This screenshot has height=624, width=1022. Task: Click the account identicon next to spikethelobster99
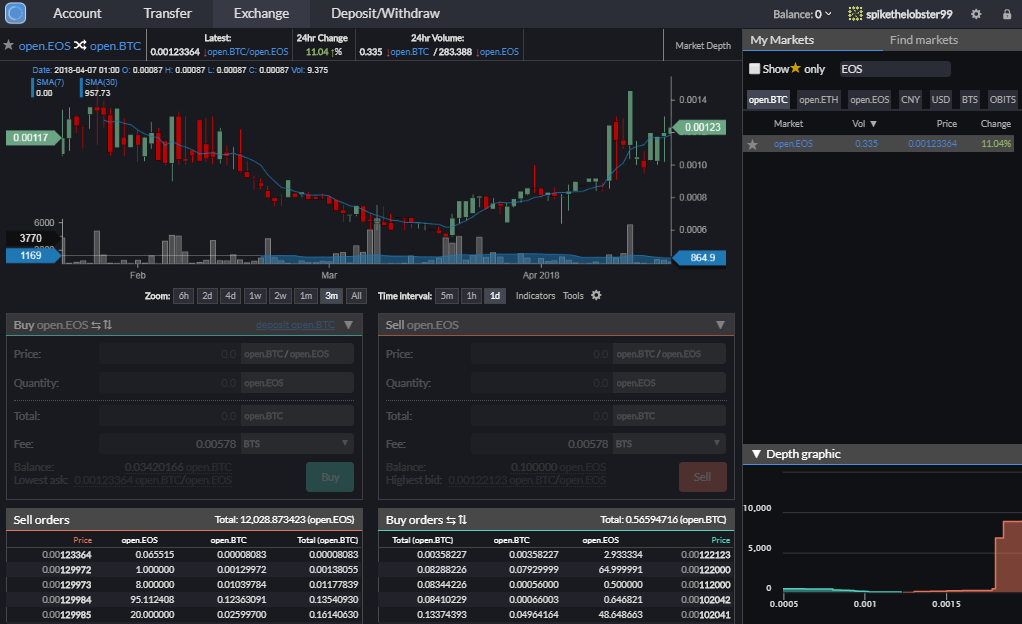pyautogui.click(x=854, y=14)
